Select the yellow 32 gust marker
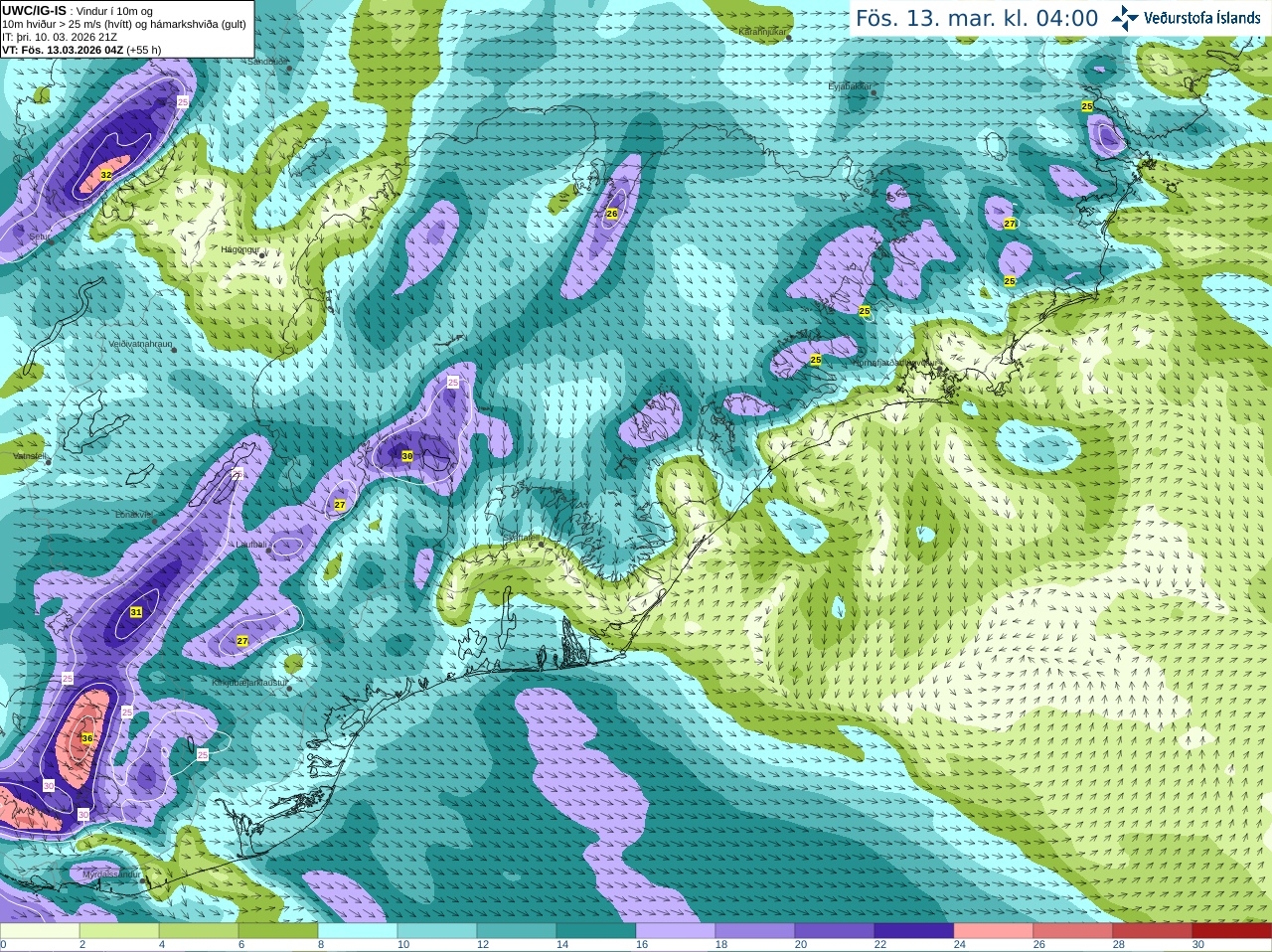The width and height of the screenshot is (1272, 952). (106, 175)
